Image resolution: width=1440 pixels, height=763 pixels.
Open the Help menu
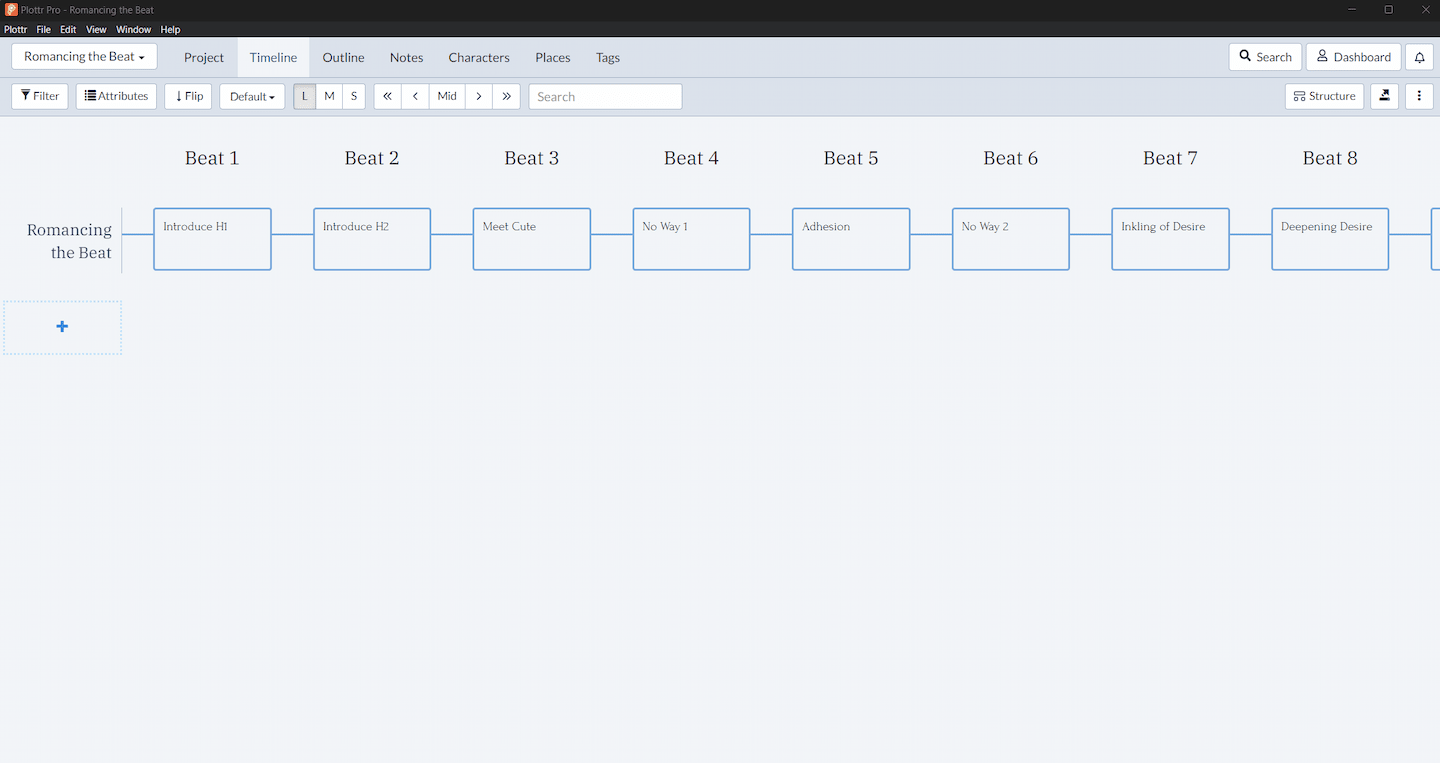[170, 30]
